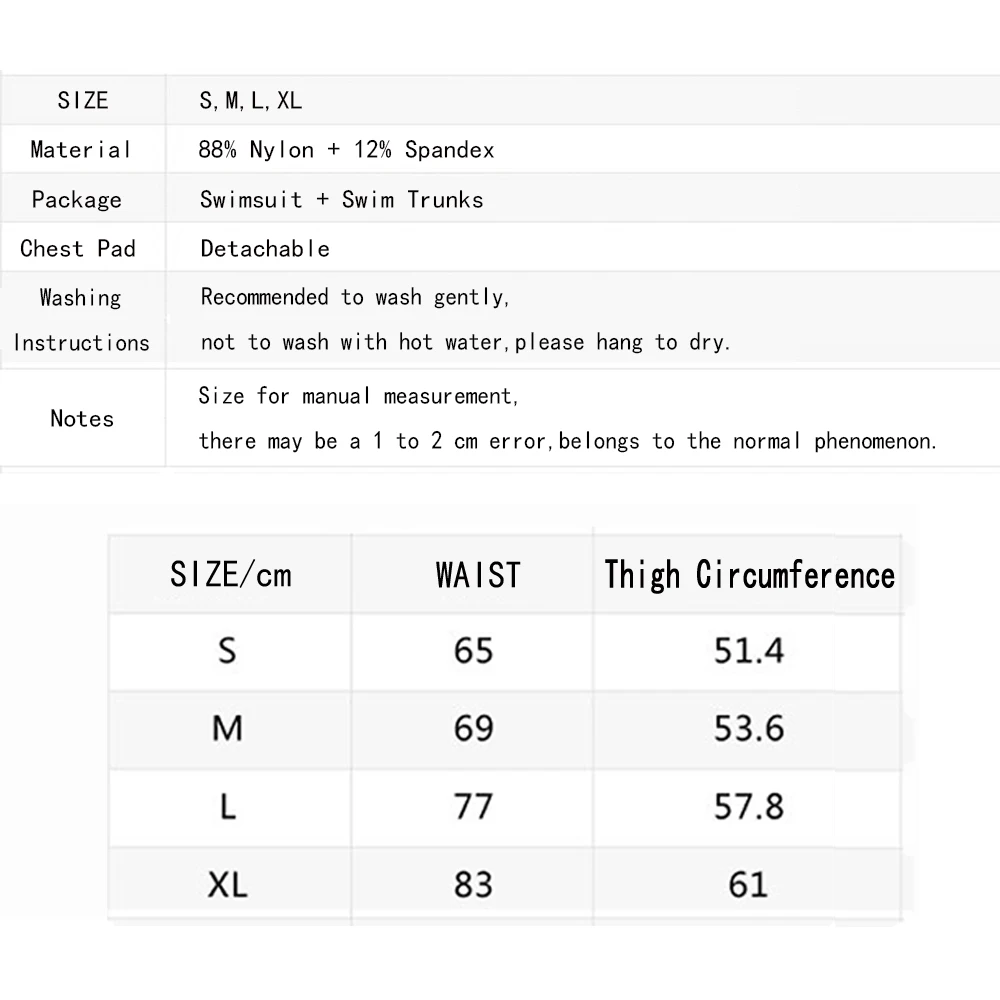Screen dimensions: 1000x1000
Task: Select 'Swimsuit + Swim Trunks' text
Action: [x=342, y=200]
